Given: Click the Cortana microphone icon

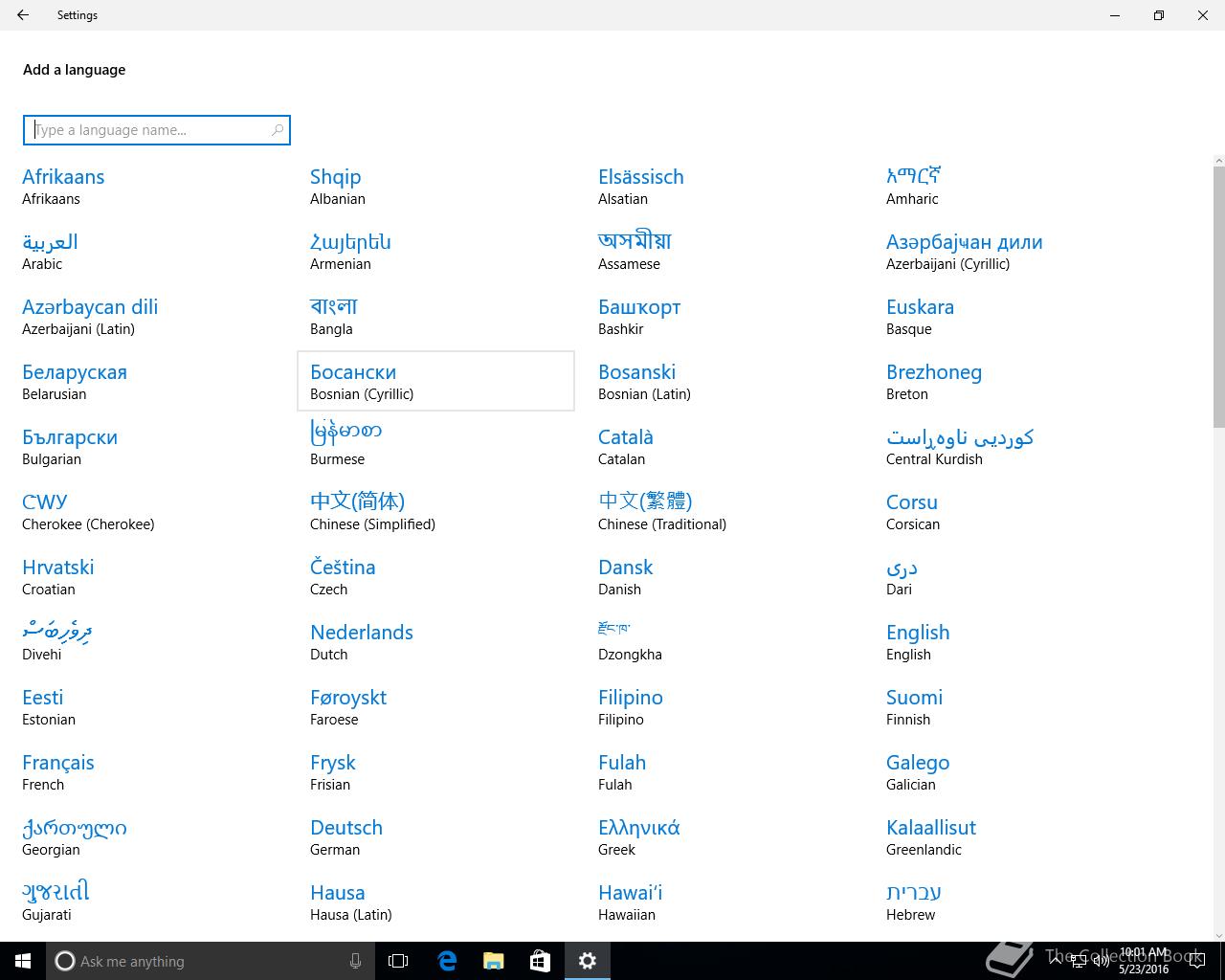Looking at the screenshot, I should 355,961.
